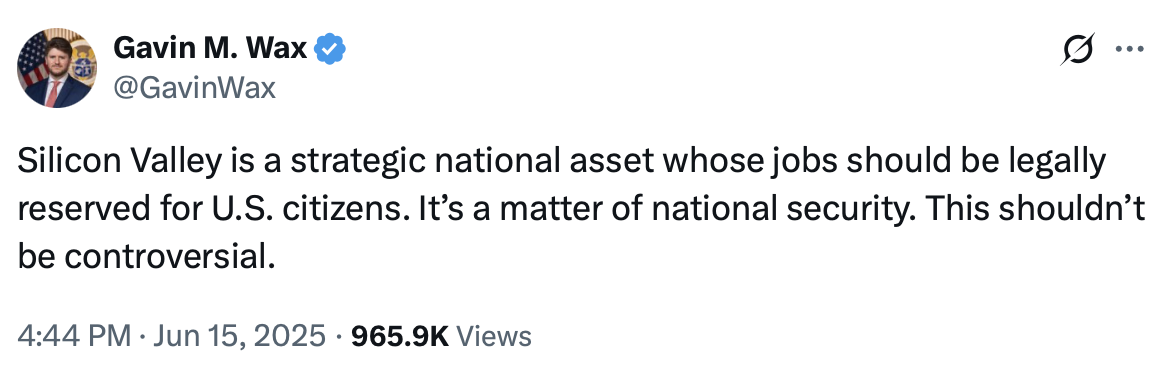Click the 4:44 PM timestamp
Screen dimensions: 1162x366
click(x=75, y=336)
